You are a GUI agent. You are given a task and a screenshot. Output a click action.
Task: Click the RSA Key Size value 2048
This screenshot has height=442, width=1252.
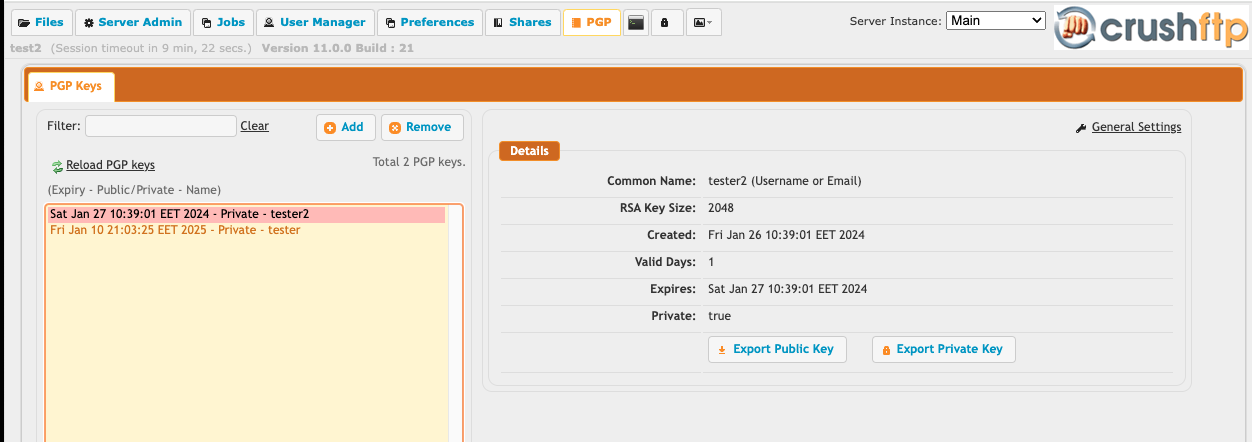(x=720, y=208)
